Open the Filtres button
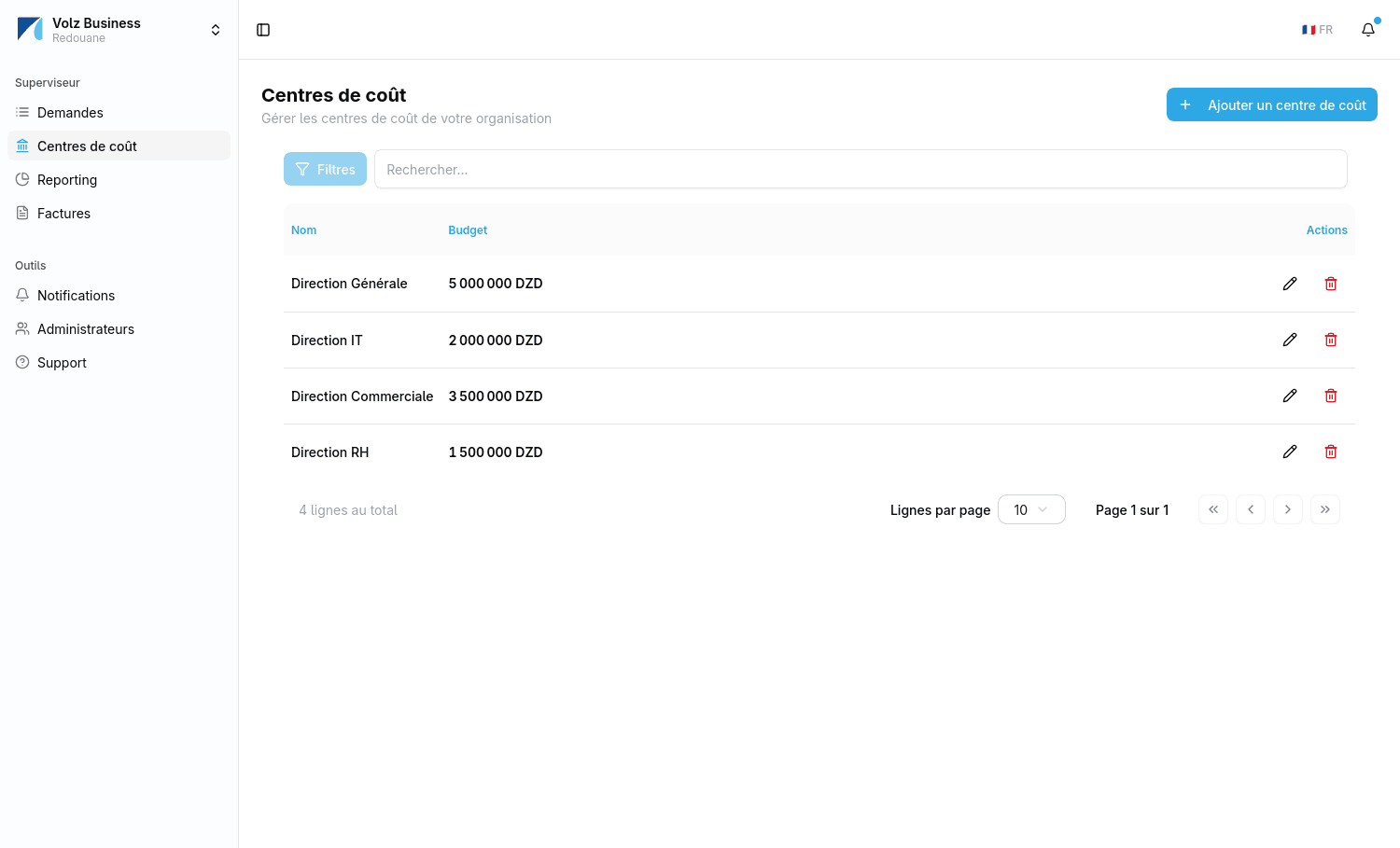Image resolution: width=1400 pixels, height=848 pixels. click(325, 169)
